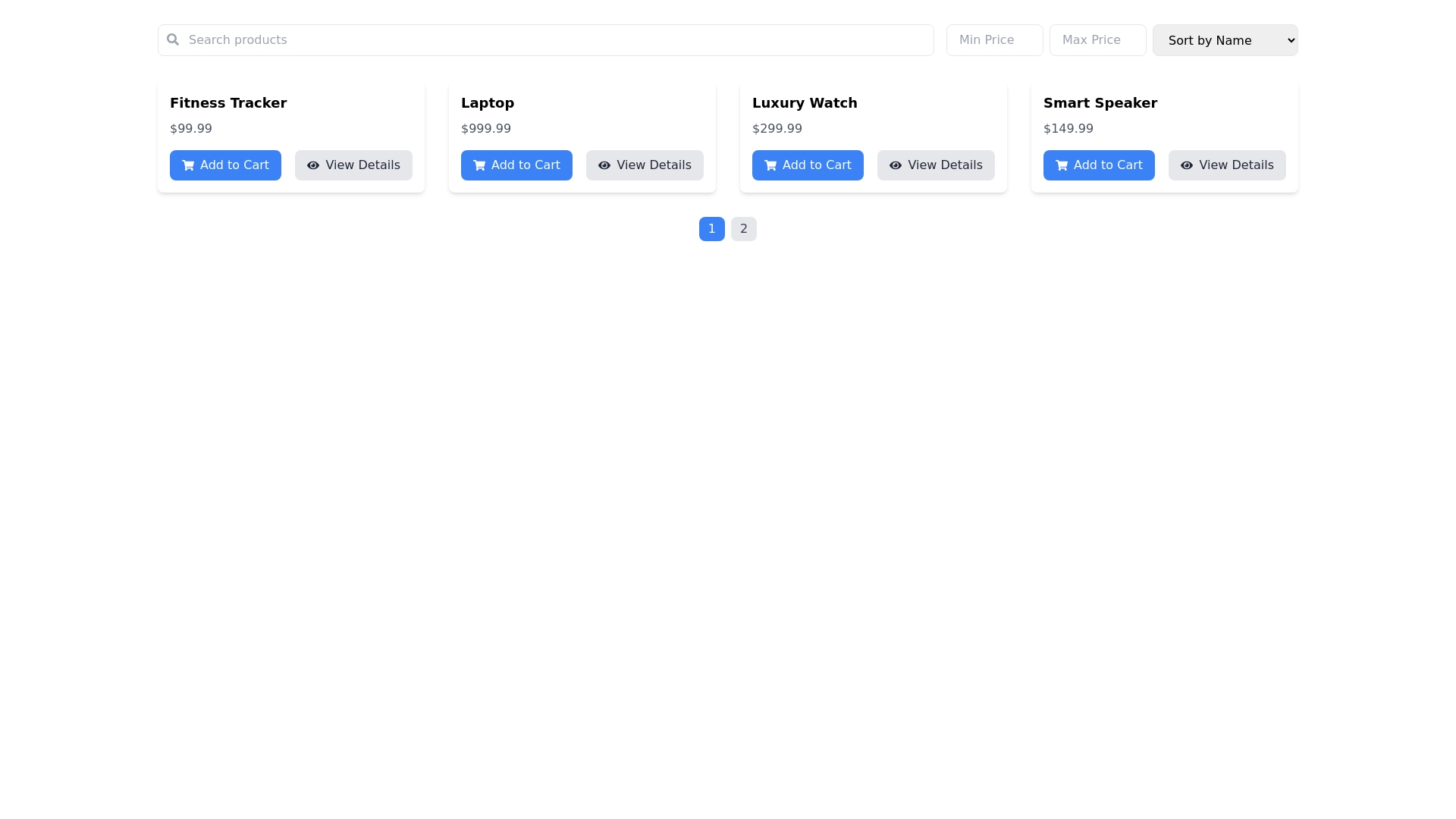Image resolution: width=1456 pixels, height=819 pixels.
Task: Click eye icon on Smart Speaker card
Action: pyautogui.click(x=1187, y=165)
